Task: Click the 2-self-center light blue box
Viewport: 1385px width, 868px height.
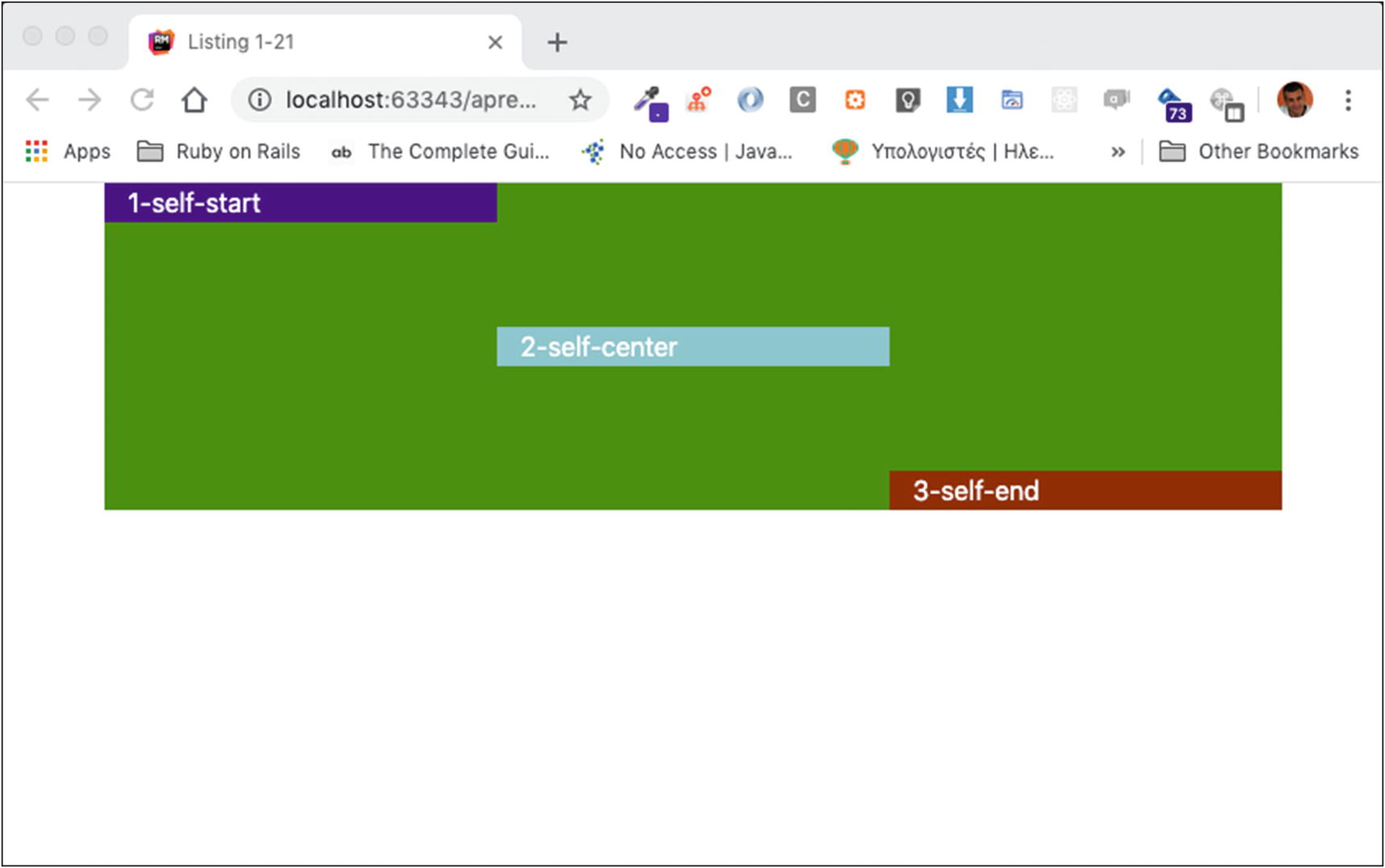Action: tap(692, 347)
